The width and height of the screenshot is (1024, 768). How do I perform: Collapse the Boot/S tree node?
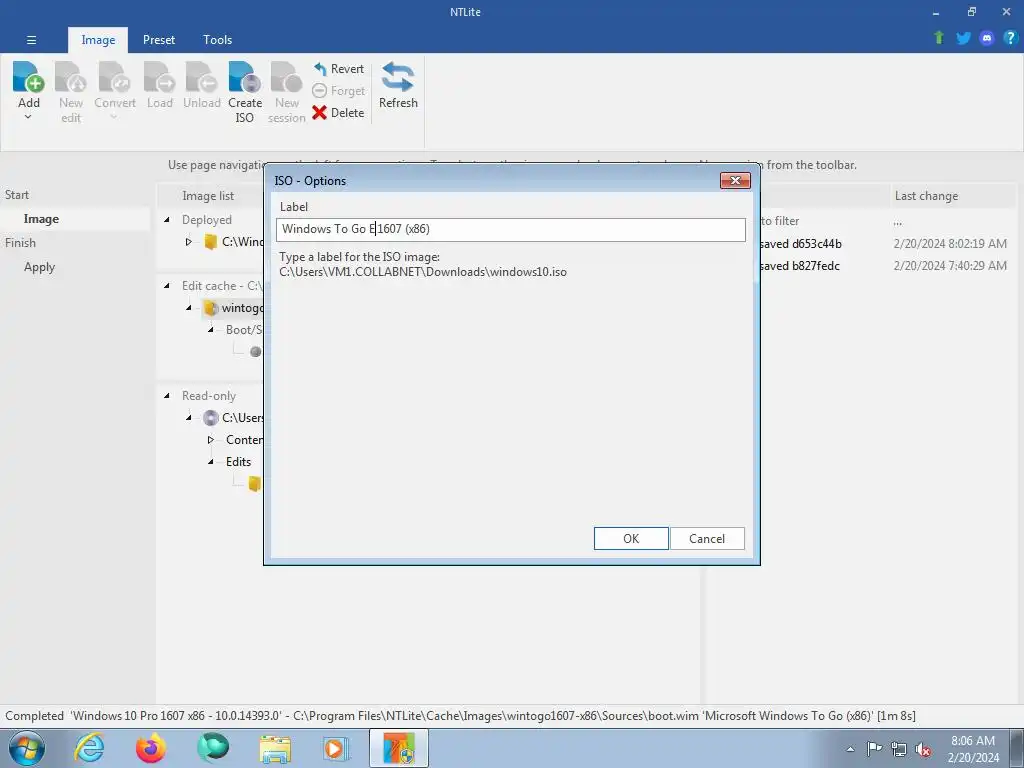210,330
